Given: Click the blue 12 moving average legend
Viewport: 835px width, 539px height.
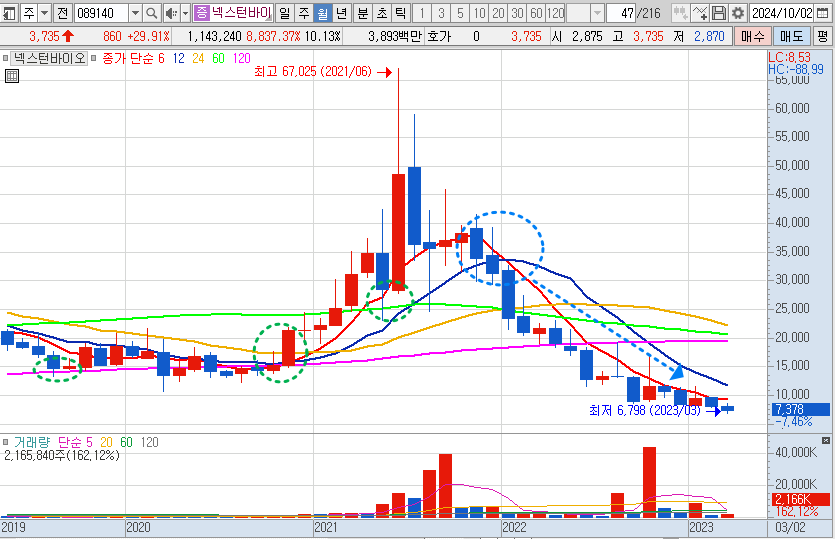Looking at the screenshot, I should 178,59.
